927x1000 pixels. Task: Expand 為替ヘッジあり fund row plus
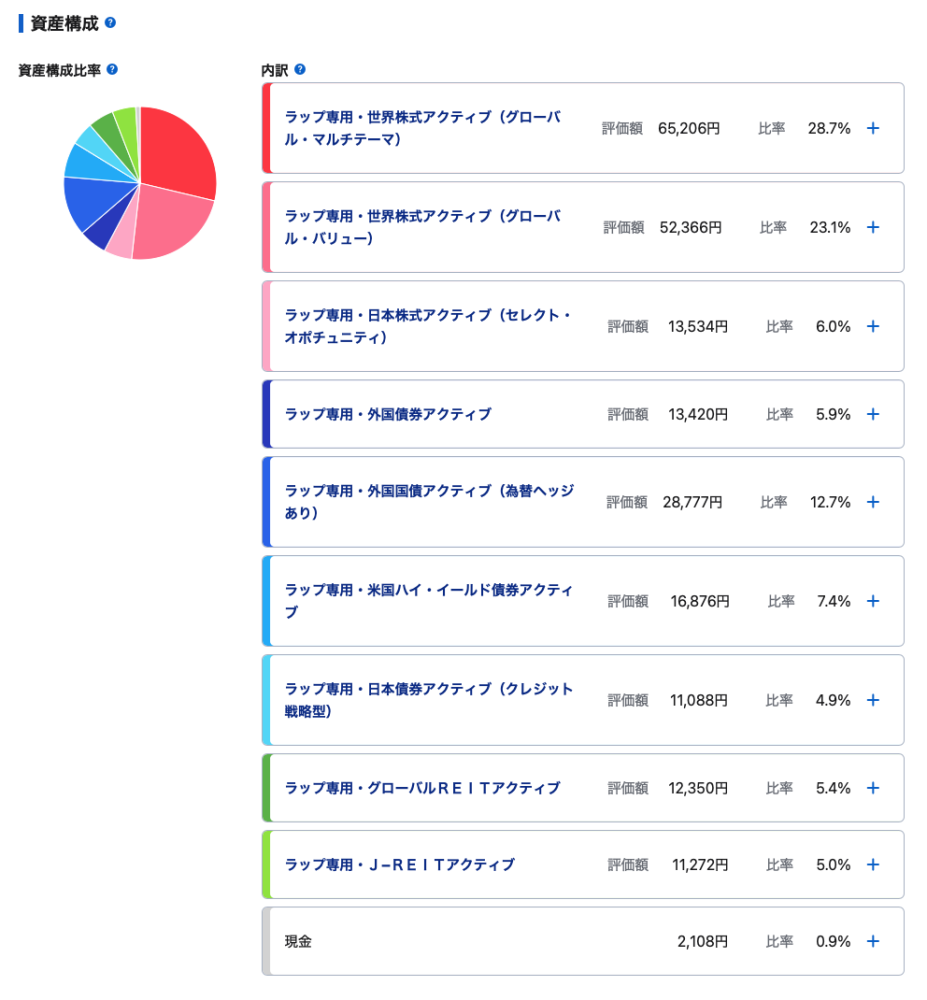(872, 502)
